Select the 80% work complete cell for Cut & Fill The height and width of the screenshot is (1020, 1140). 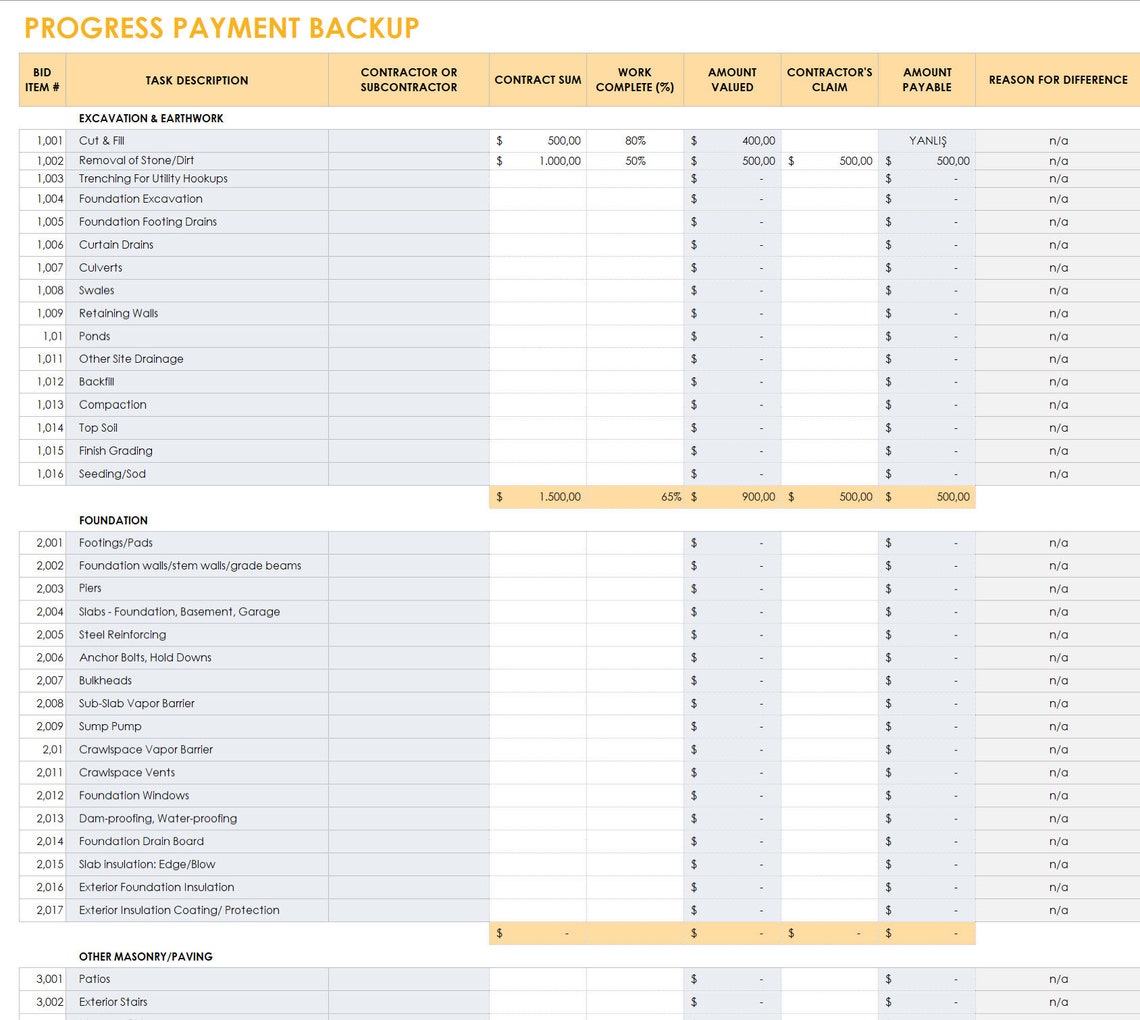(634, 141)
